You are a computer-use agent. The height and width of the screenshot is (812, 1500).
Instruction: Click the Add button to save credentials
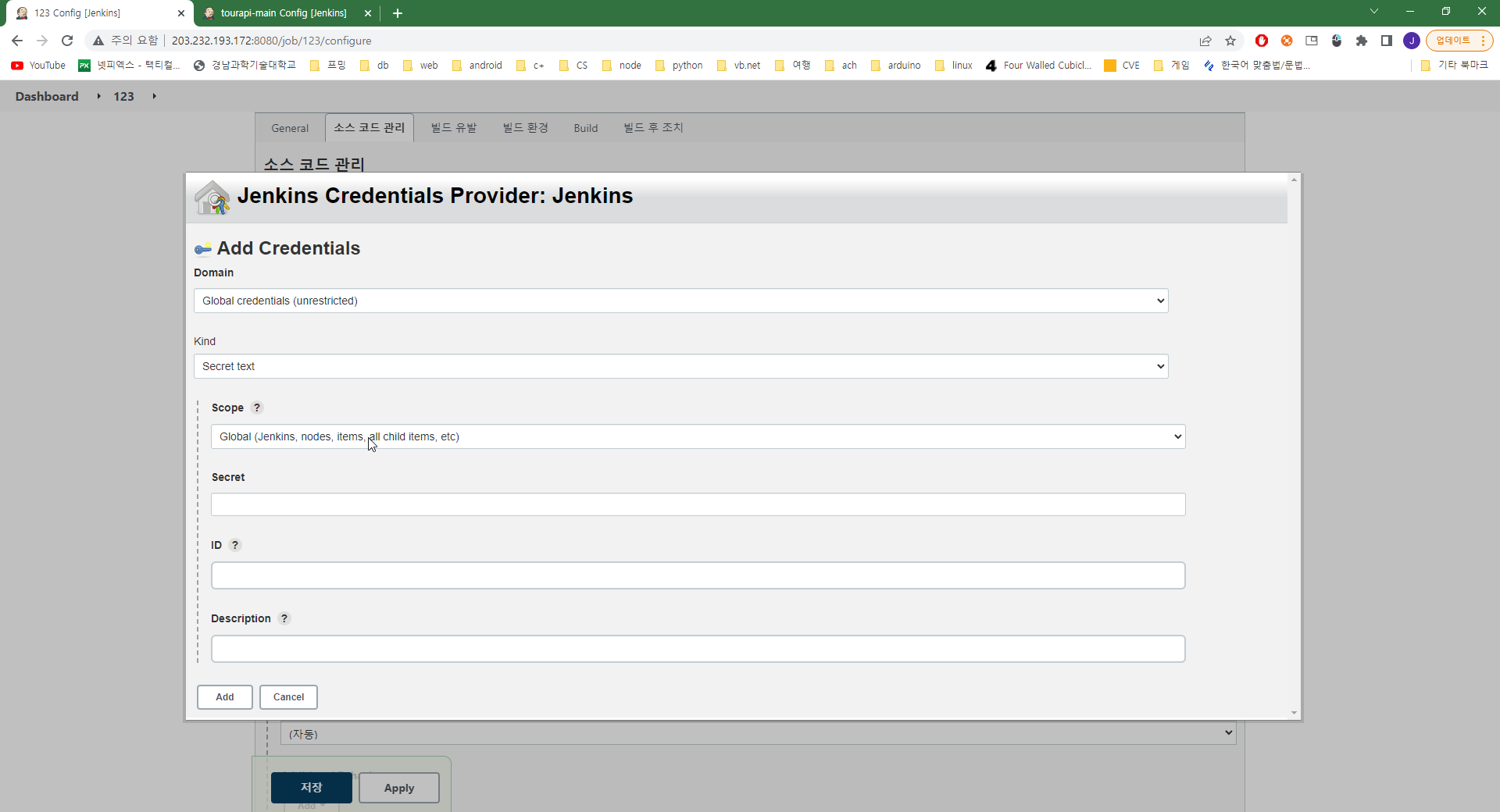[x=224, y=697]
